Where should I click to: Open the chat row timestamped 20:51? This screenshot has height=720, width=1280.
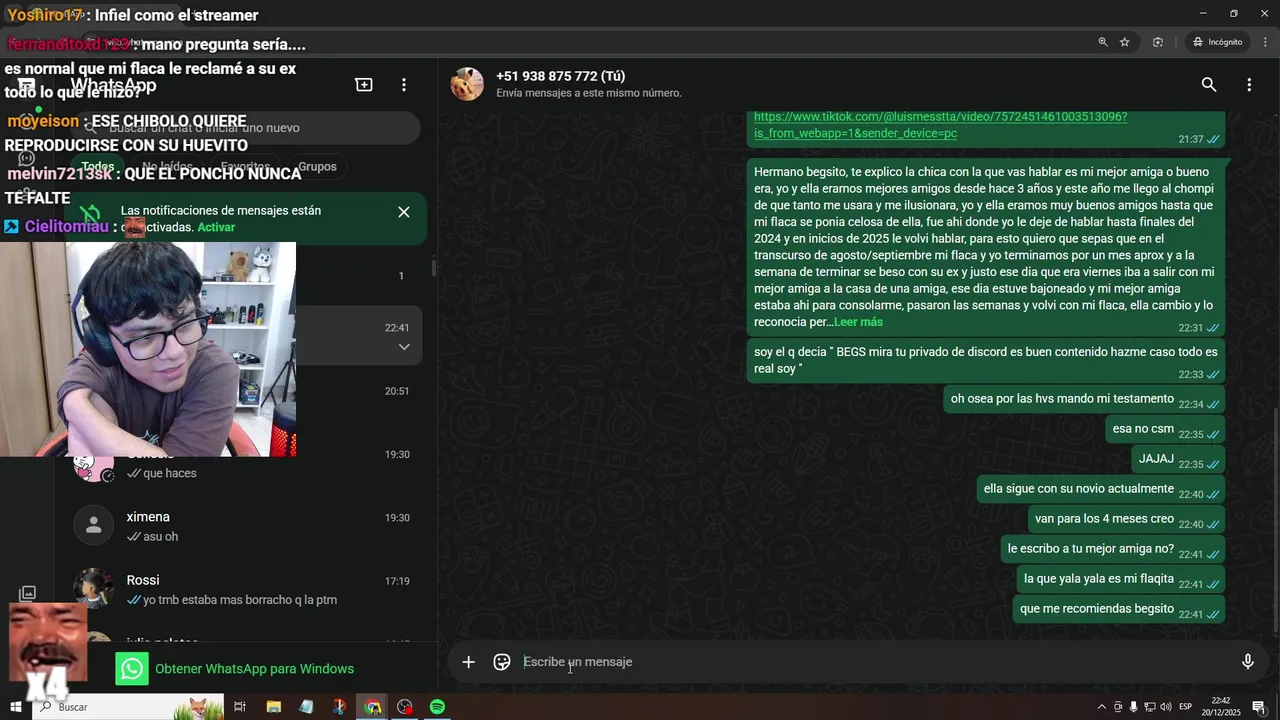(245, 400)
